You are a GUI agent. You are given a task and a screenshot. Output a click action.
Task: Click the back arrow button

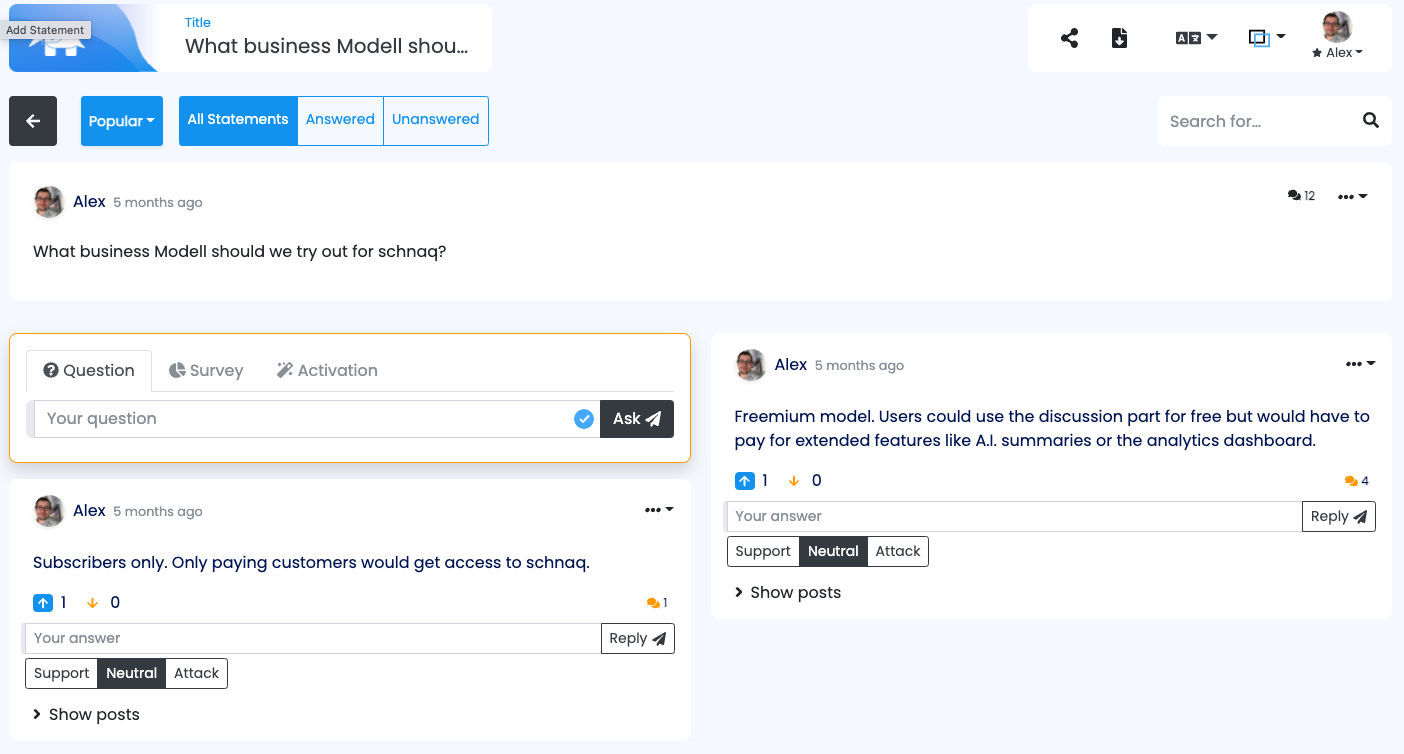tap(33, 121)
